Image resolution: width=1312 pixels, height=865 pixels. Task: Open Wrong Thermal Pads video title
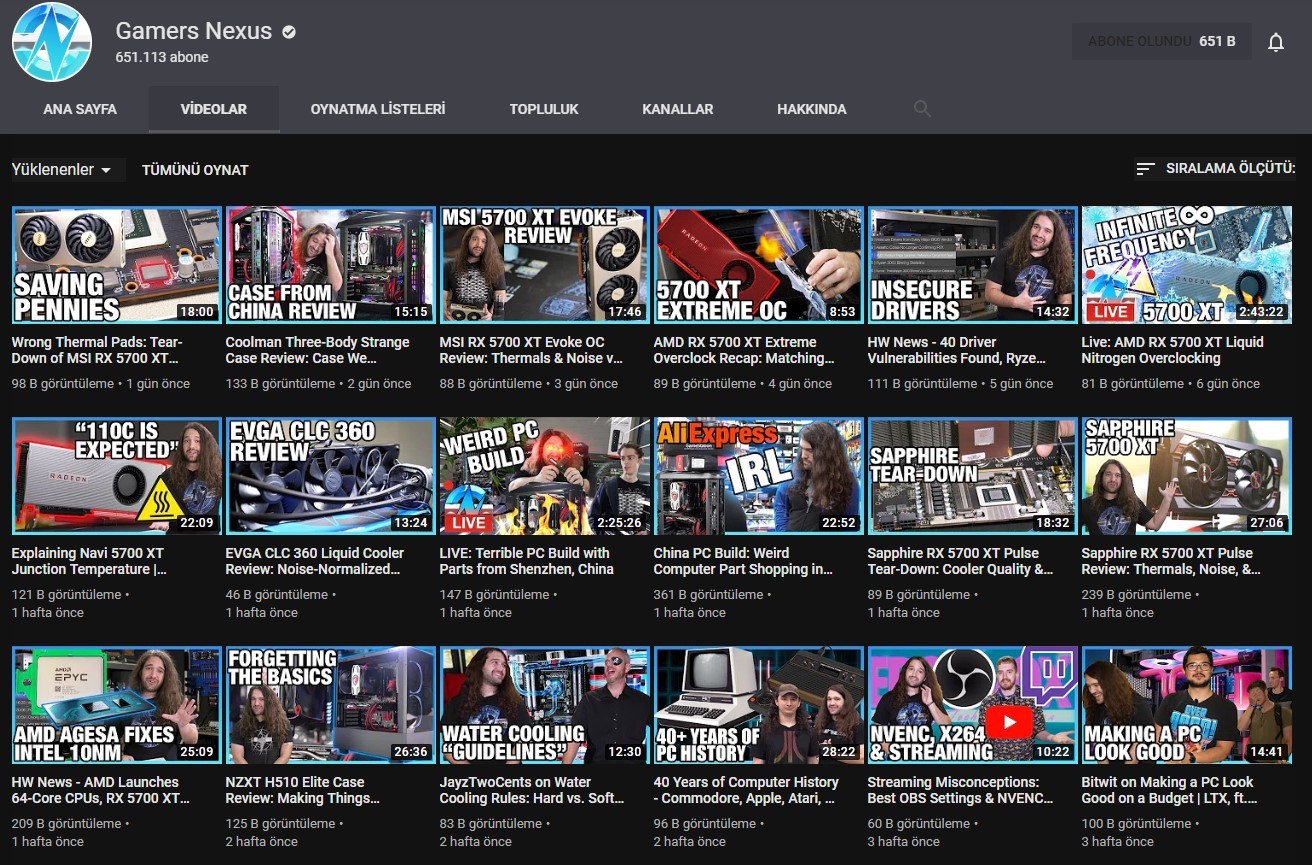coord(97,350)
